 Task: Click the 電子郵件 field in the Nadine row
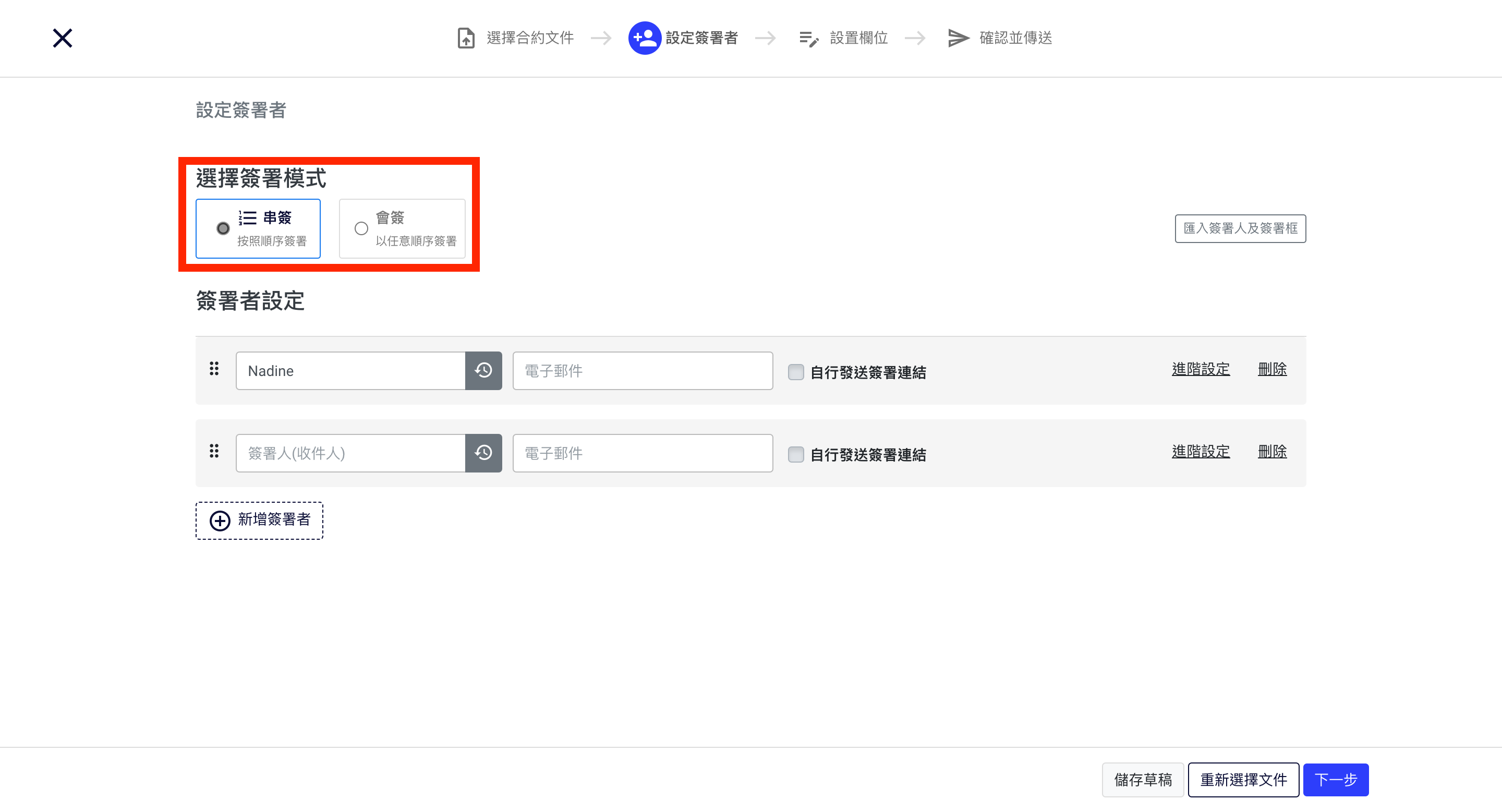point(643,371)
